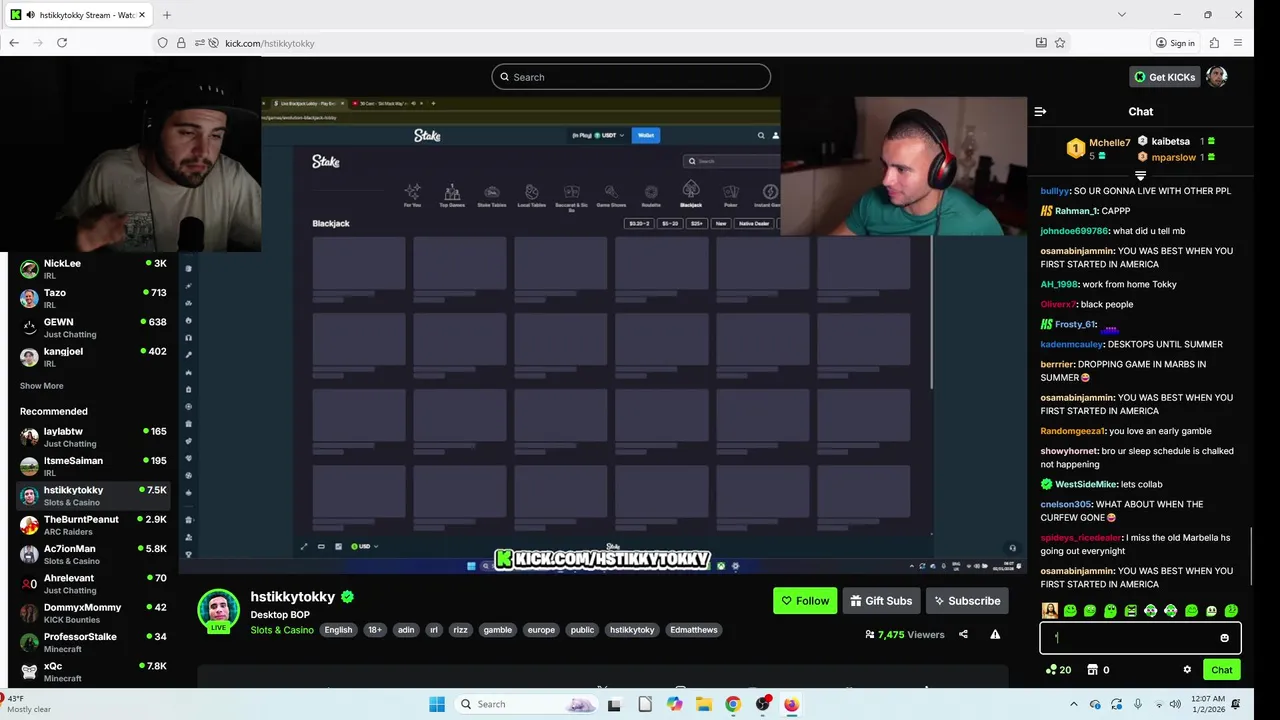
Task: Report the stream via warning icon
Action: point(995,634)
